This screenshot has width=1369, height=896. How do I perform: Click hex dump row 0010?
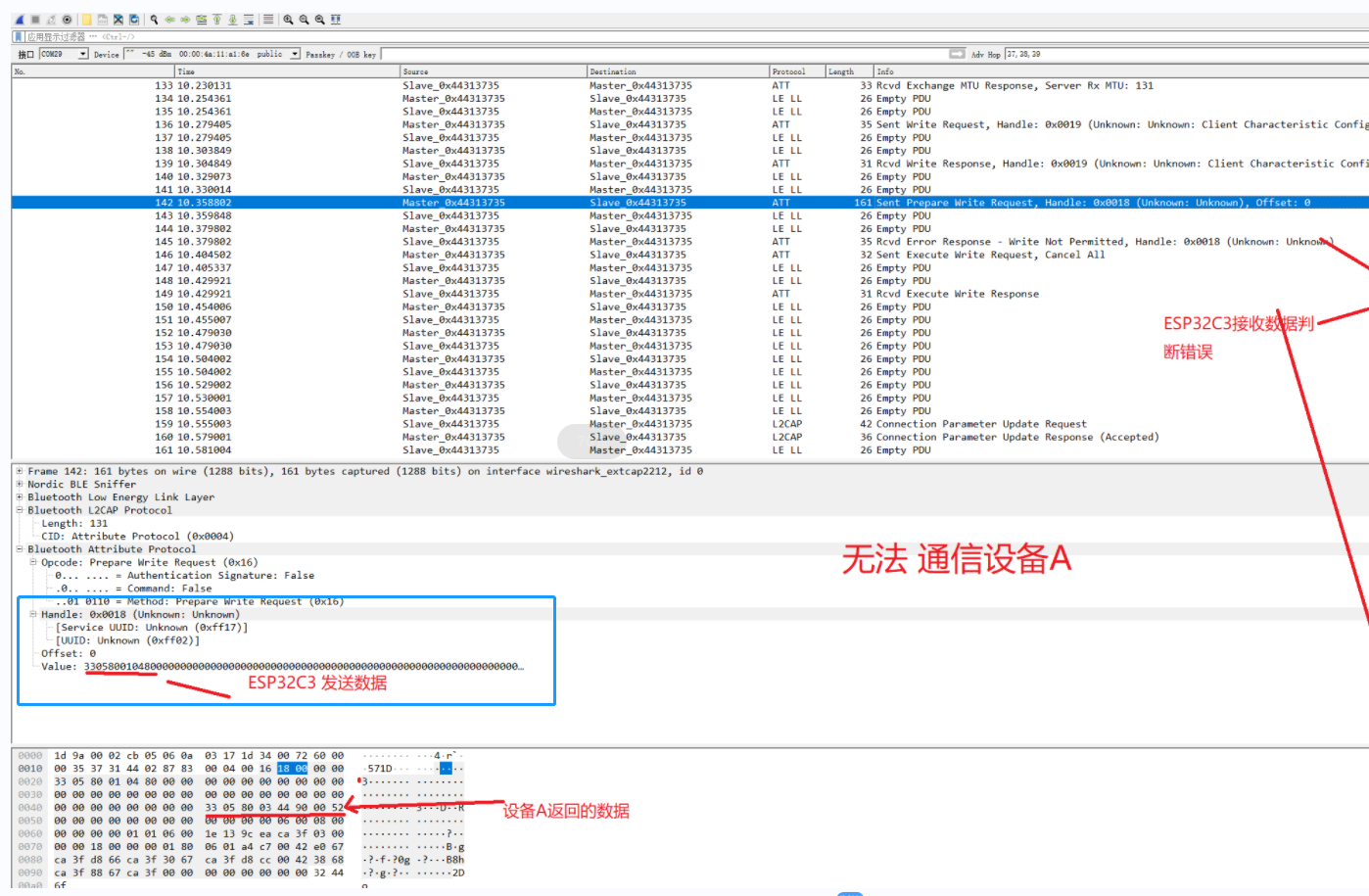240,769
